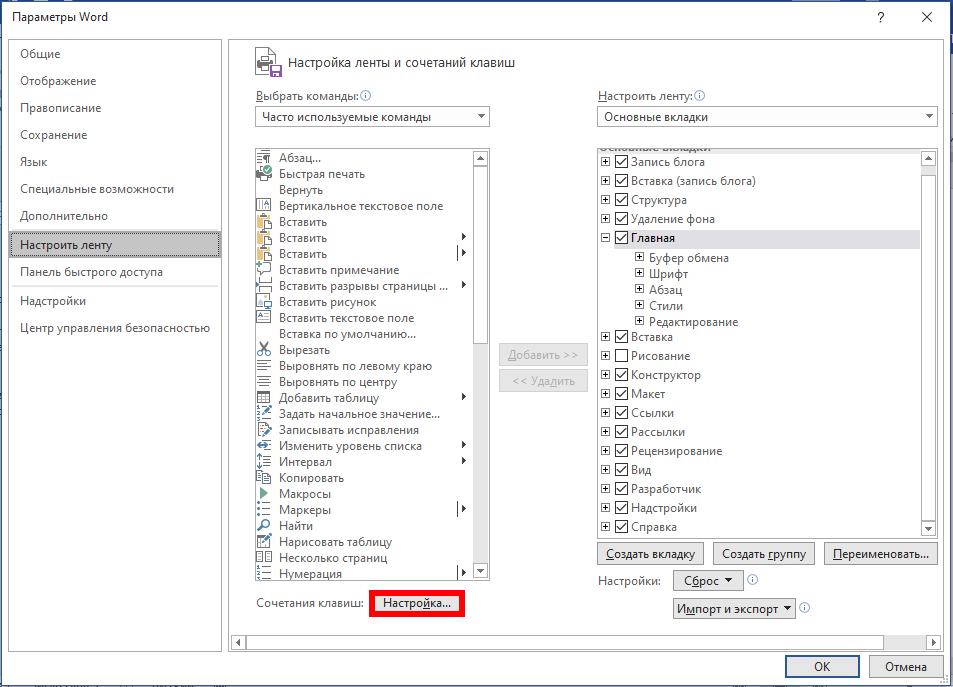Click the Добавить таблицу grid icon
Screen dimensions: 953x687
click(x=264, y=398)
